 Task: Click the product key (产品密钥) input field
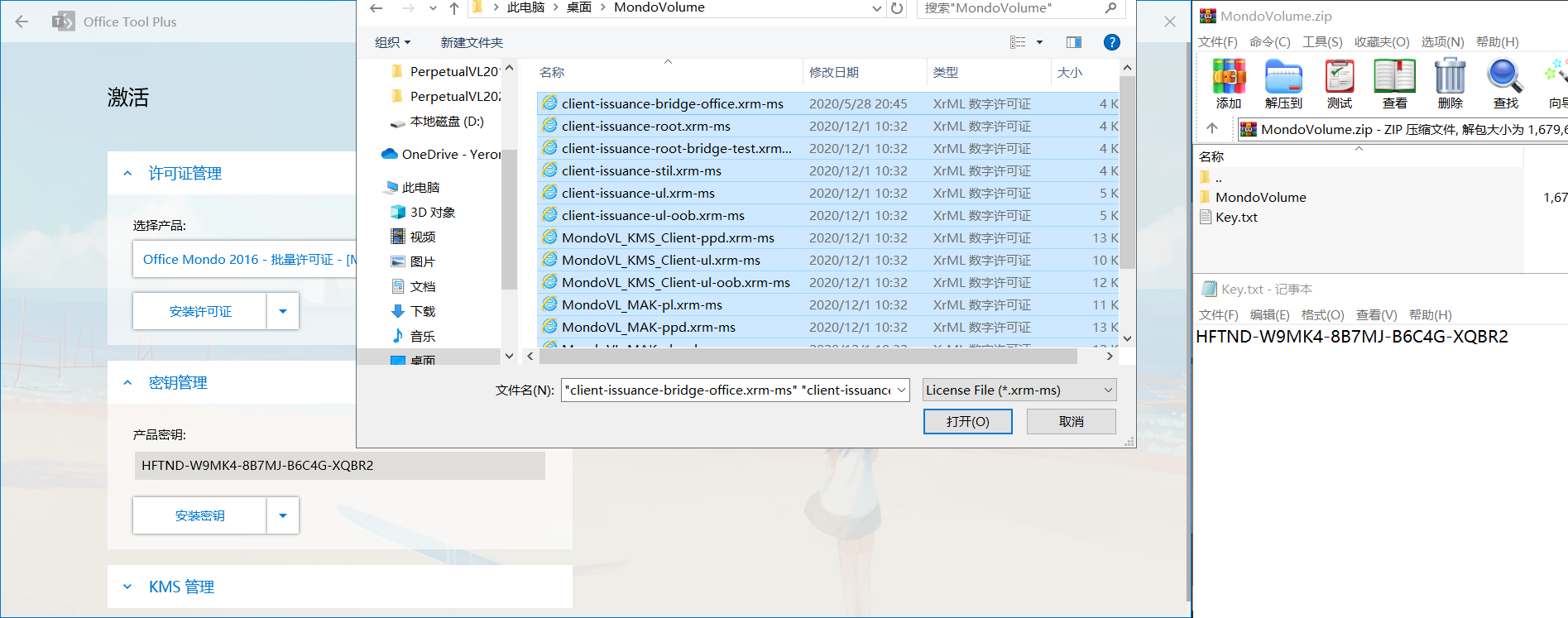(x=339, y=465)
